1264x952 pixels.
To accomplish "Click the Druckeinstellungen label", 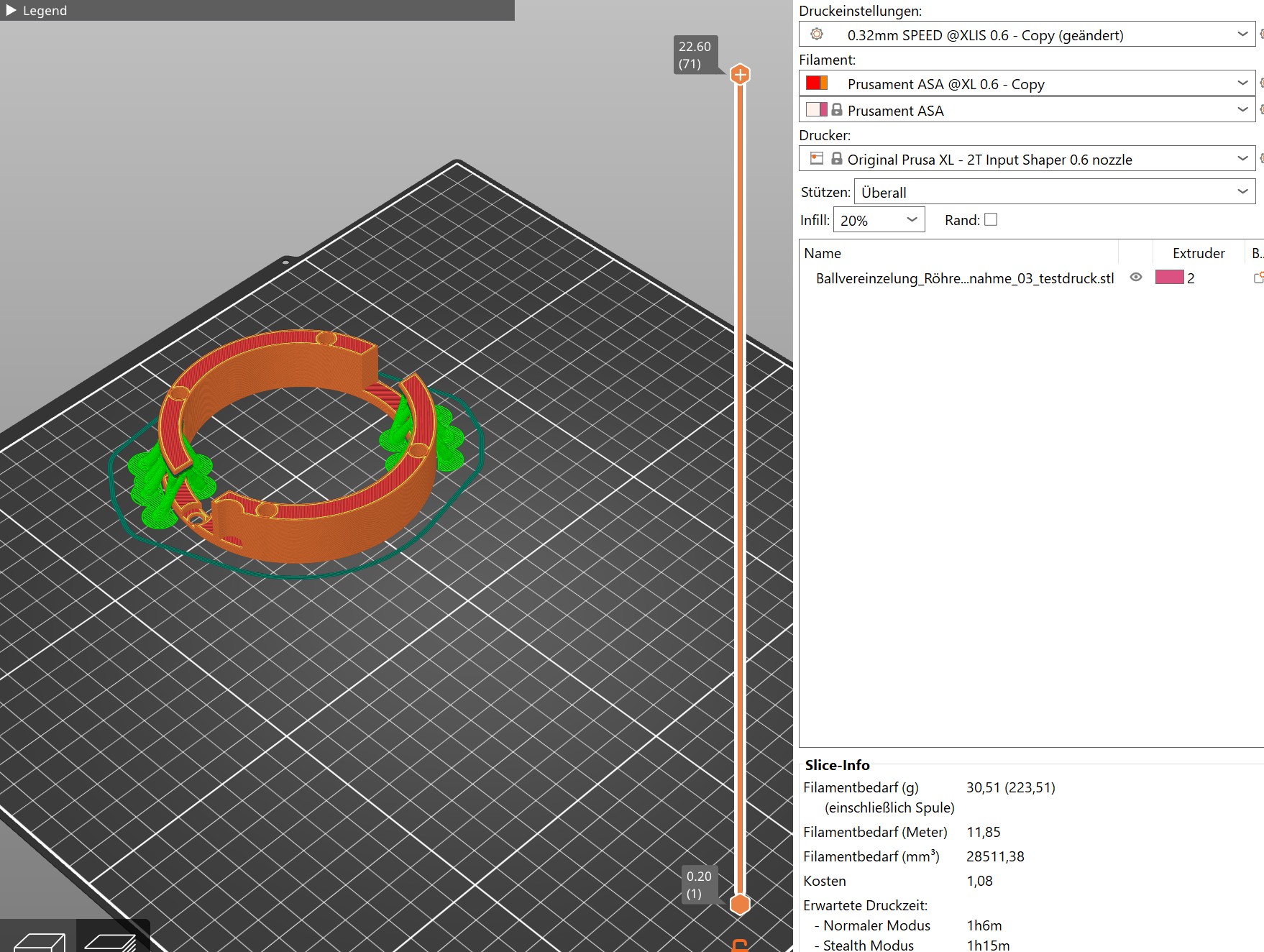I will [860, 11].
